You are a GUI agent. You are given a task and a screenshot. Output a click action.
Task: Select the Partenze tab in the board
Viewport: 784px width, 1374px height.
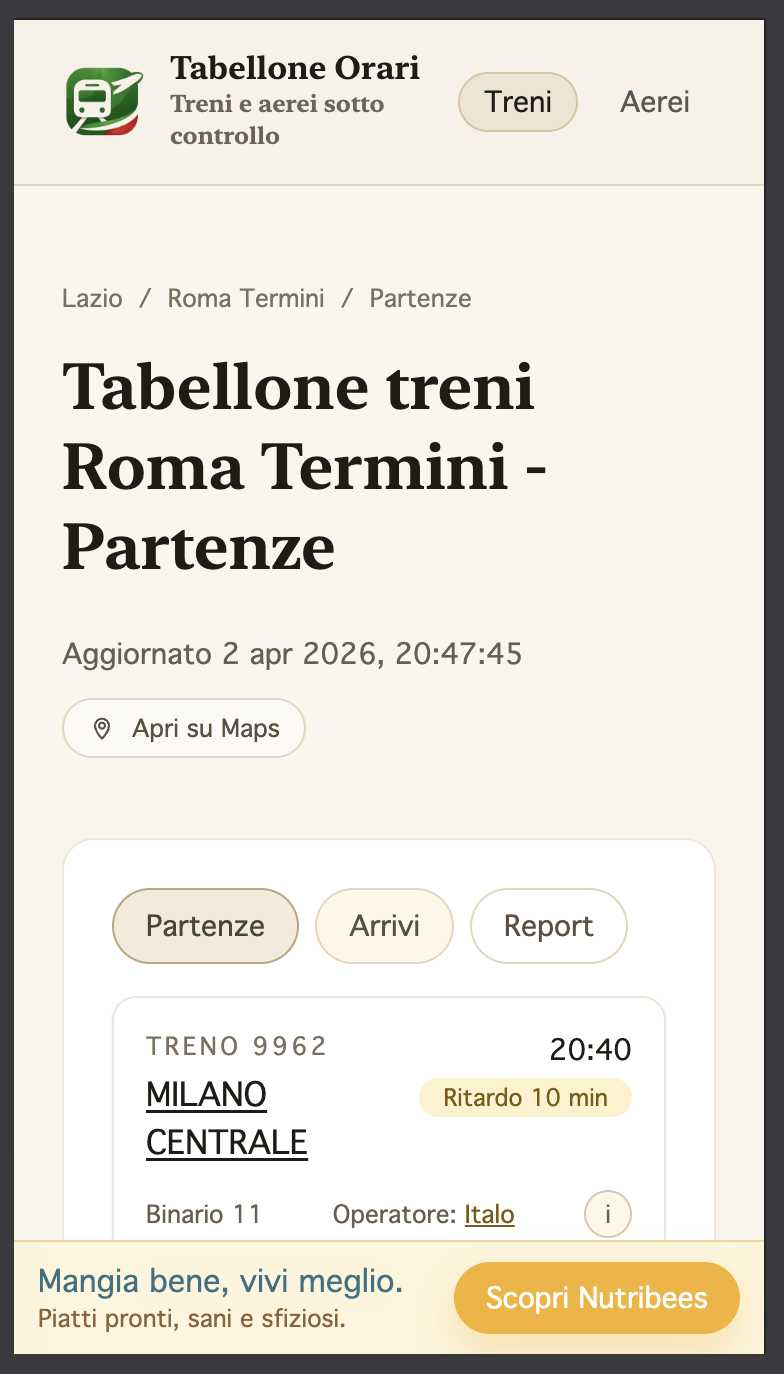[x=204, y=925]
